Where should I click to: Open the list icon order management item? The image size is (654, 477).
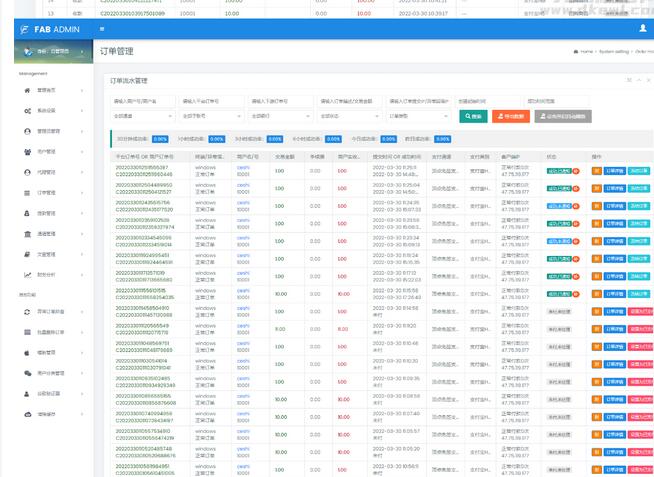pyautogui.click(x=27, y=193)
